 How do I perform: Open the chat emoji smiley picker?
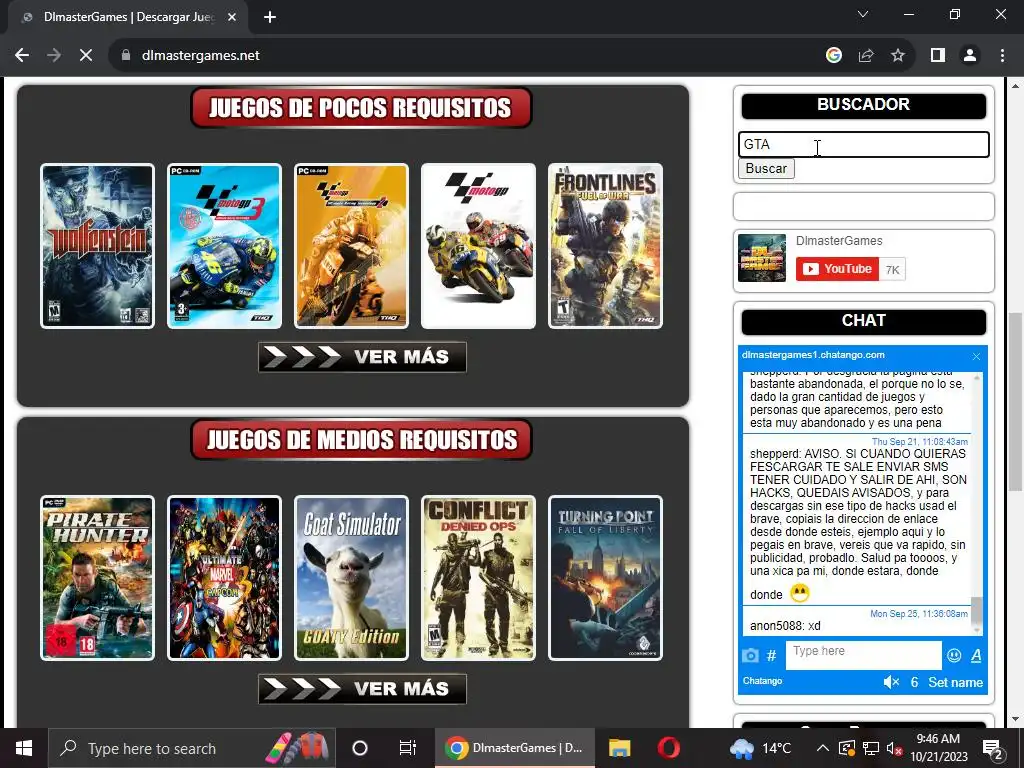coord(954,655)
